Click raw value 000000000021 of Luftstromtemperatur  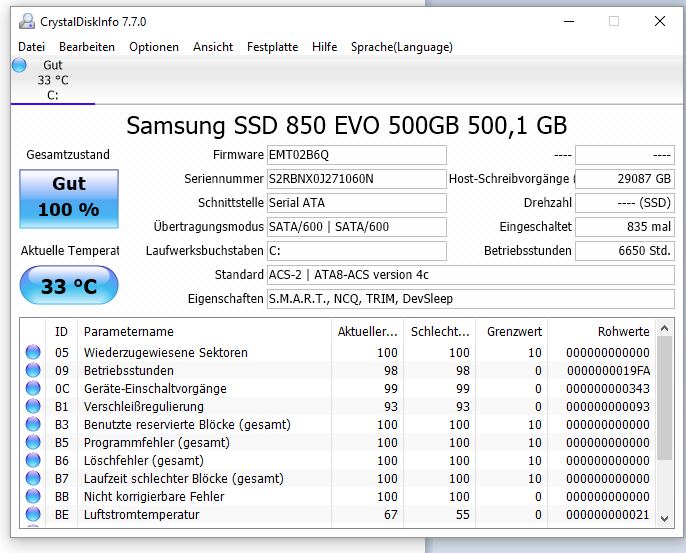[608, 514]
